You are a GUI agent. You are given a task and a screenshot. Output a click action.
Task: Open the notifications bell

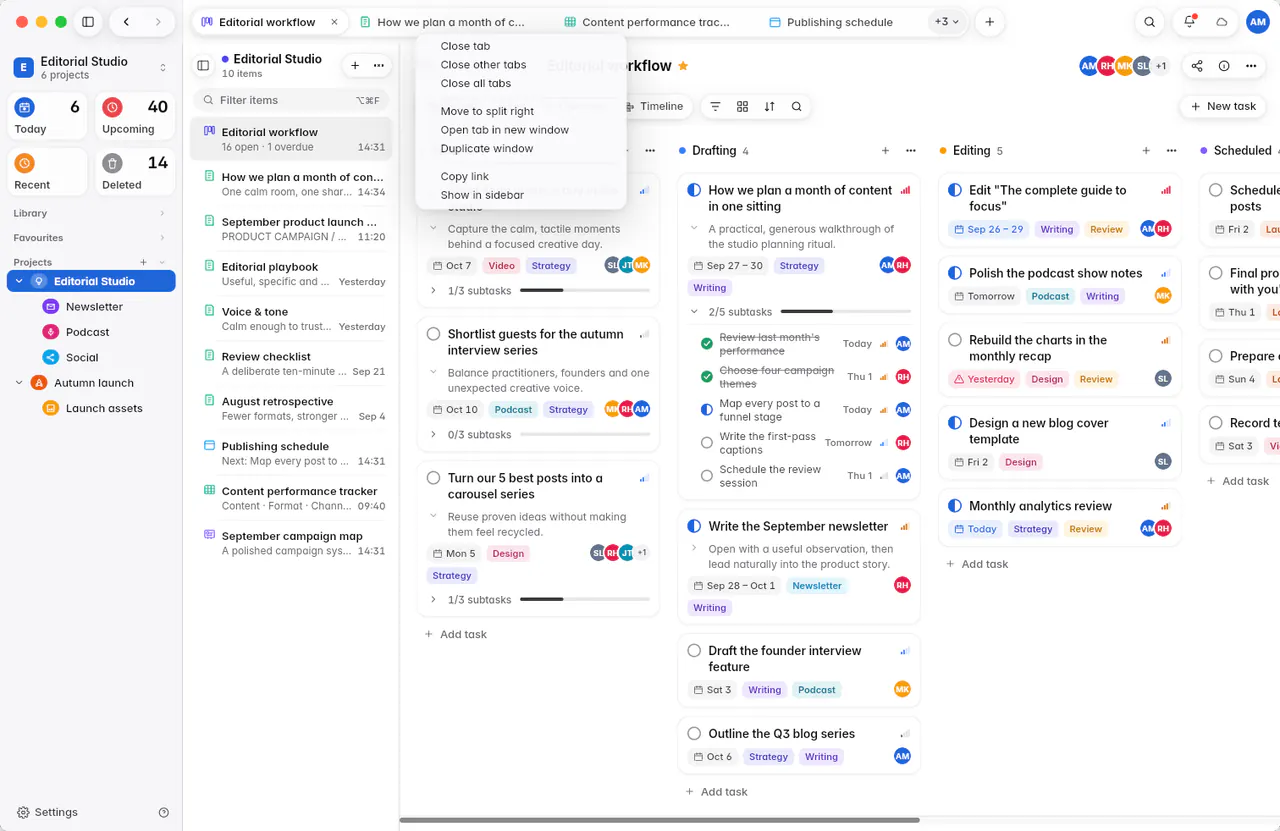click(1189, 22)
